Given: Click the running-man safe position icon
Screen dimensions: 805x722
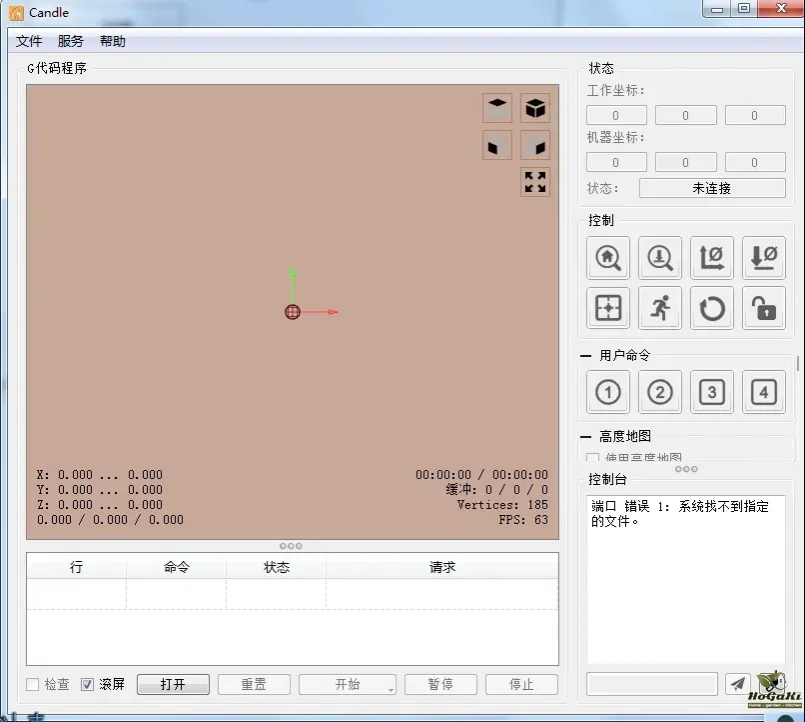Looking at the screenshot, I should [660, 308].
